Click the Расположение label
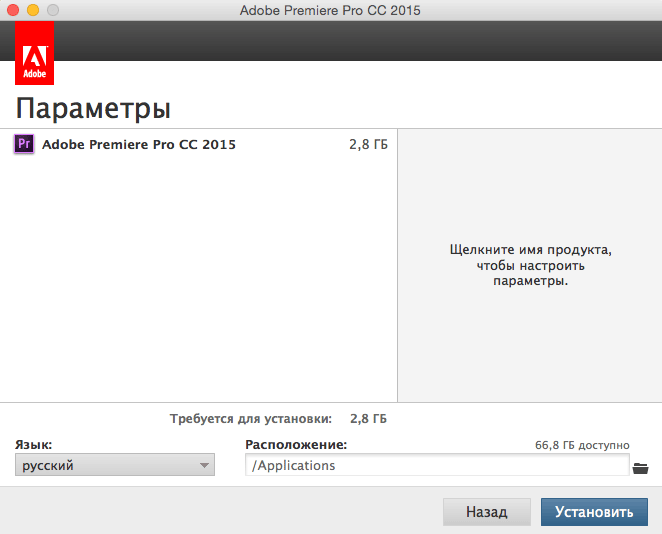This screenshot has width=662, height=534. [296, 445]
